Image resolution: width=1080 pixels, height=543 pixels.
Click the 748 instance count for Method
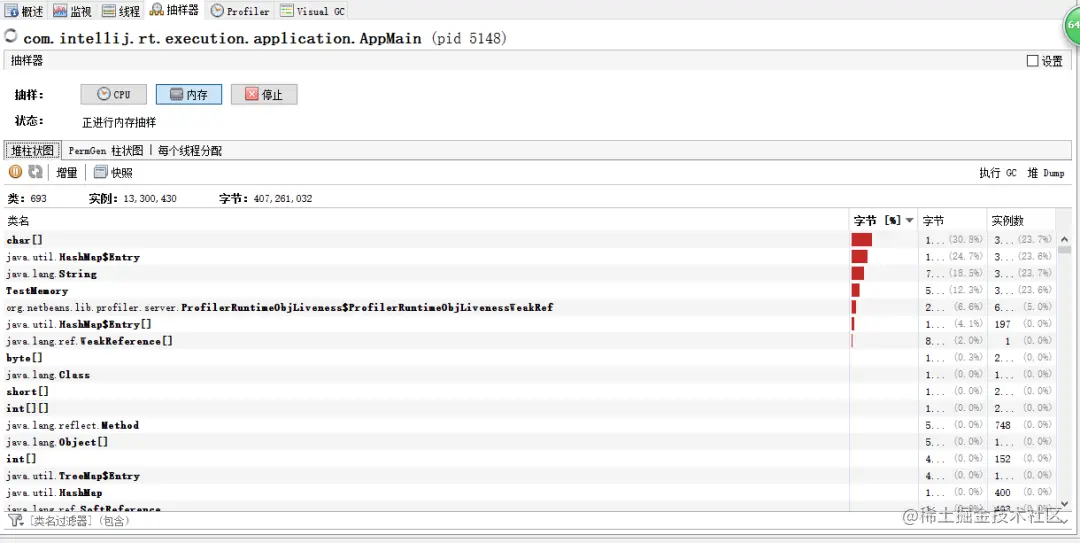(1002, 425)
